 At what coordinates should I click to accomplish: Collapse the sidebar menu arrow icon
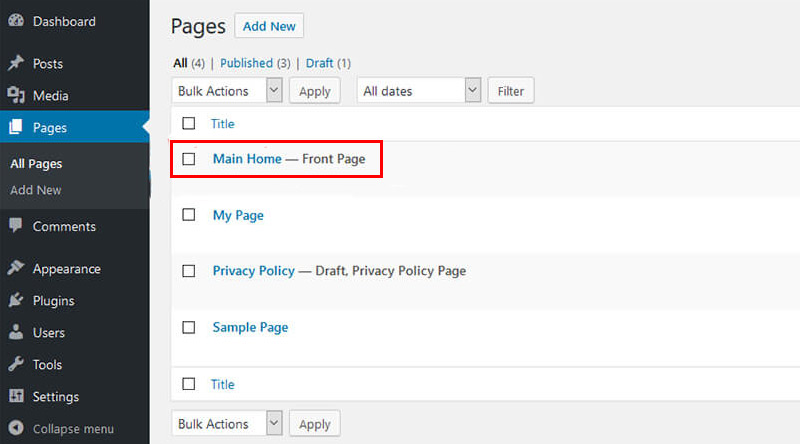(x=16, y=428)
